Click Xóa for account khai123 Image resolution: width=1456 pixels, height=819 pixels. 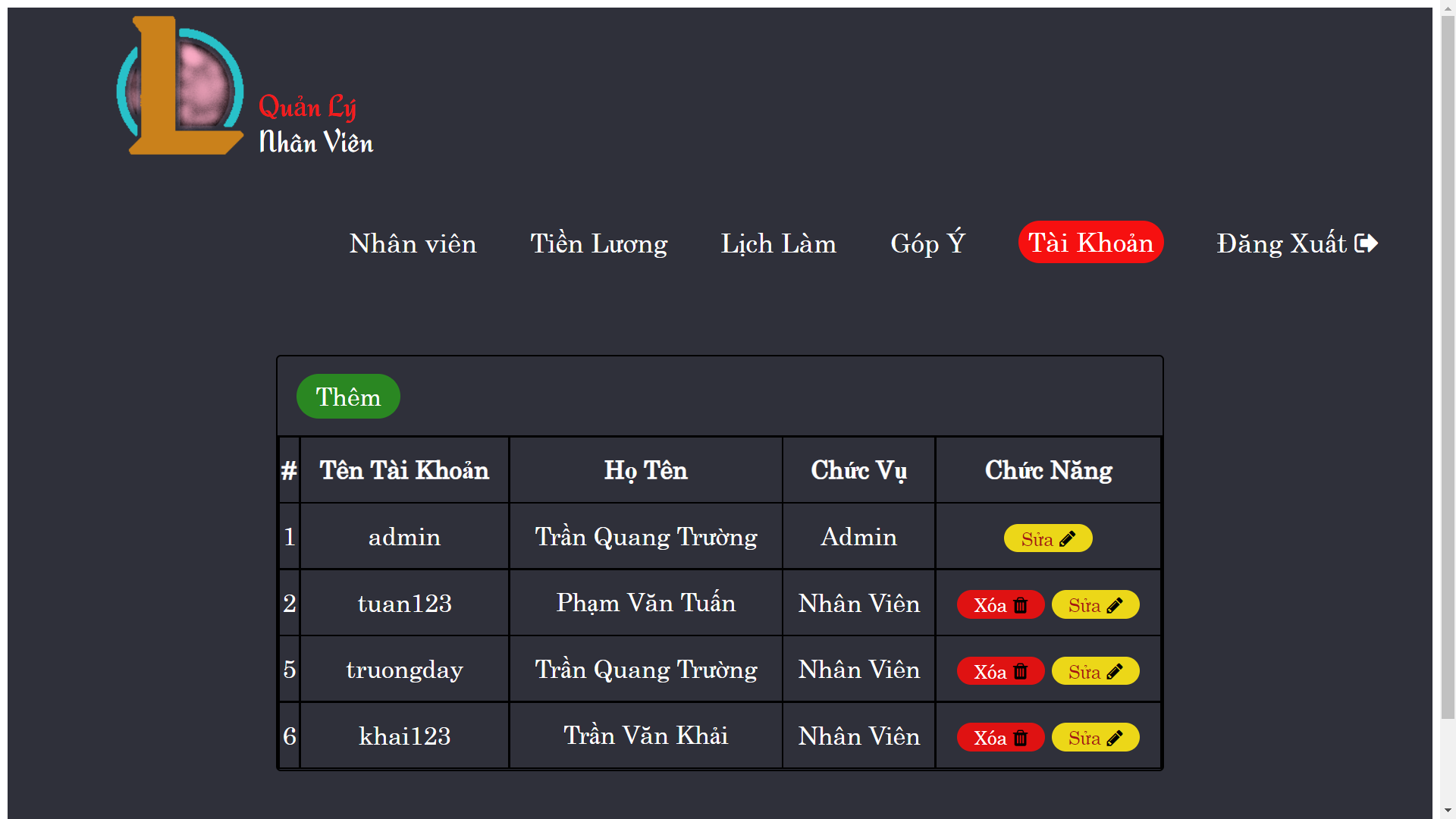point(999,736)
